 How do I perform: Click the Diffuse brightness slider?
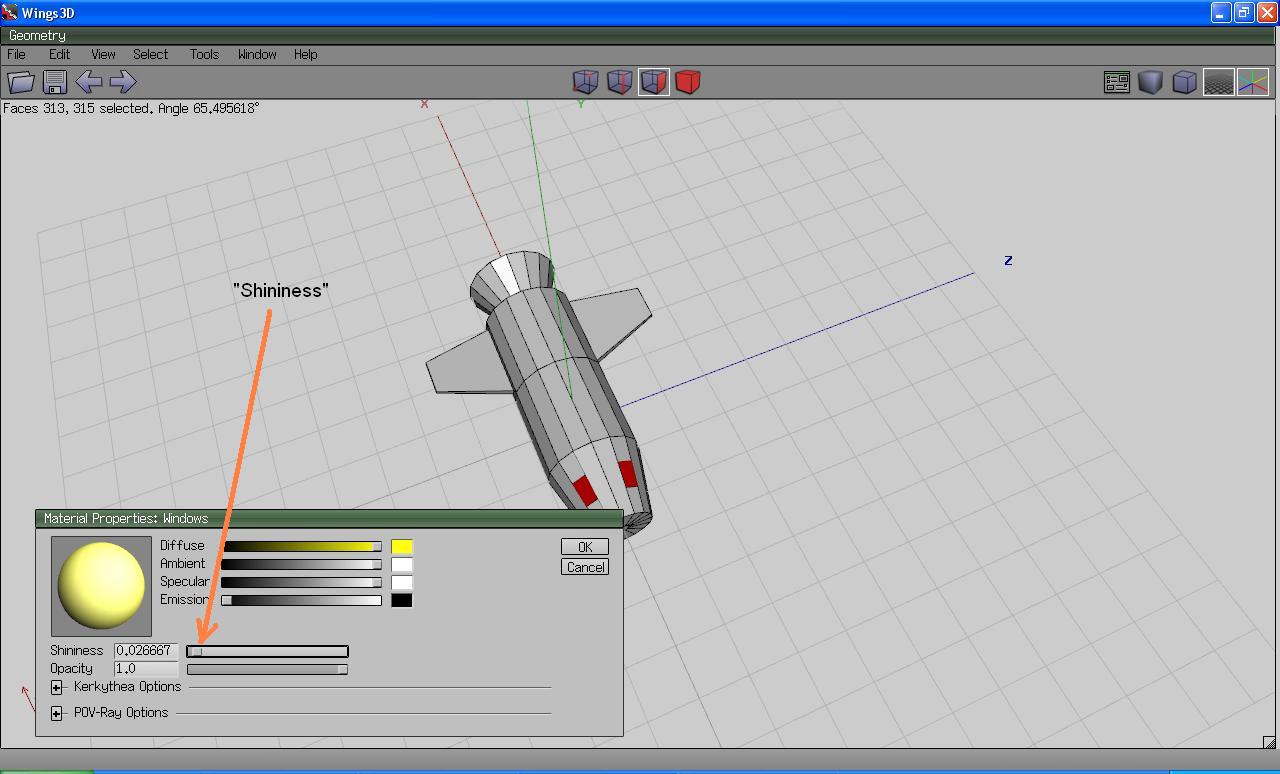(x=302, y=546)
